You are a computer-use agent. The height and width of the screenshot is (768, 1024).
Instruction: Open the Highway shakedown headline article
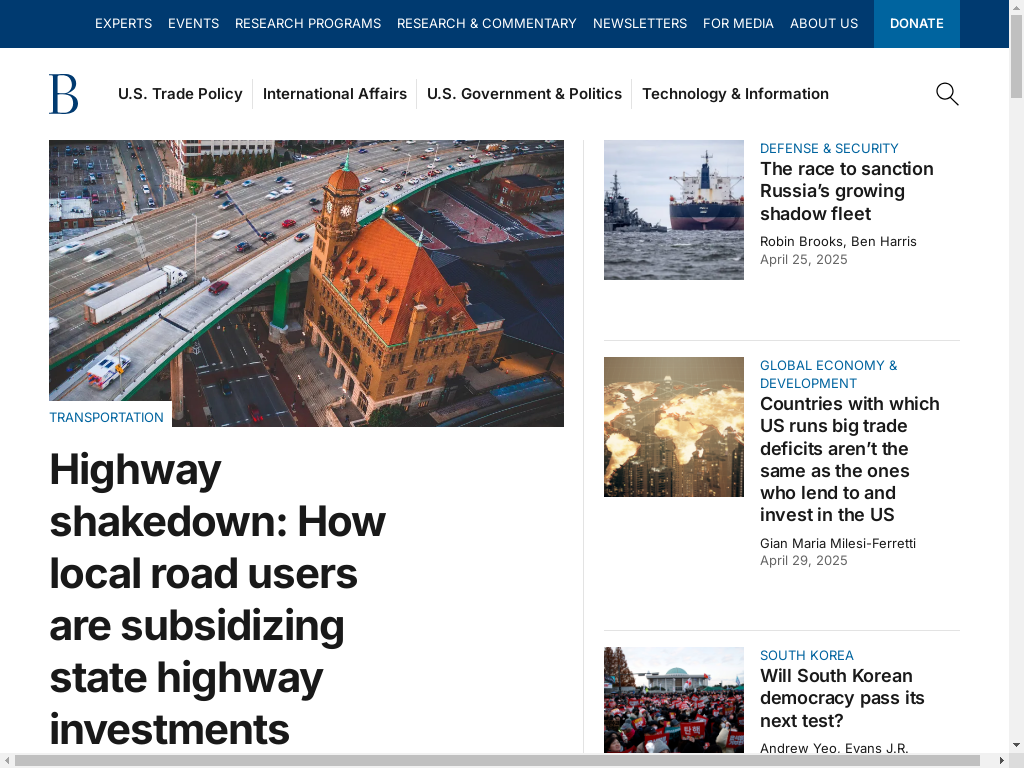coord(217,599)
